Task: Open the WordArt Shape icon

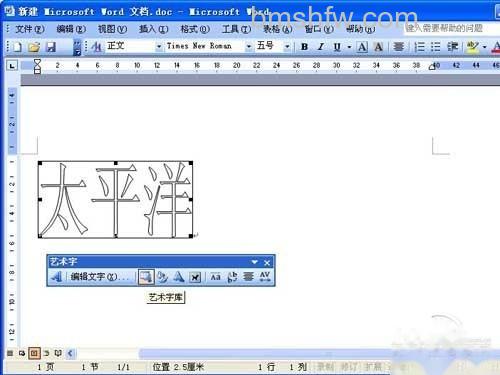Action: (179, 277)
